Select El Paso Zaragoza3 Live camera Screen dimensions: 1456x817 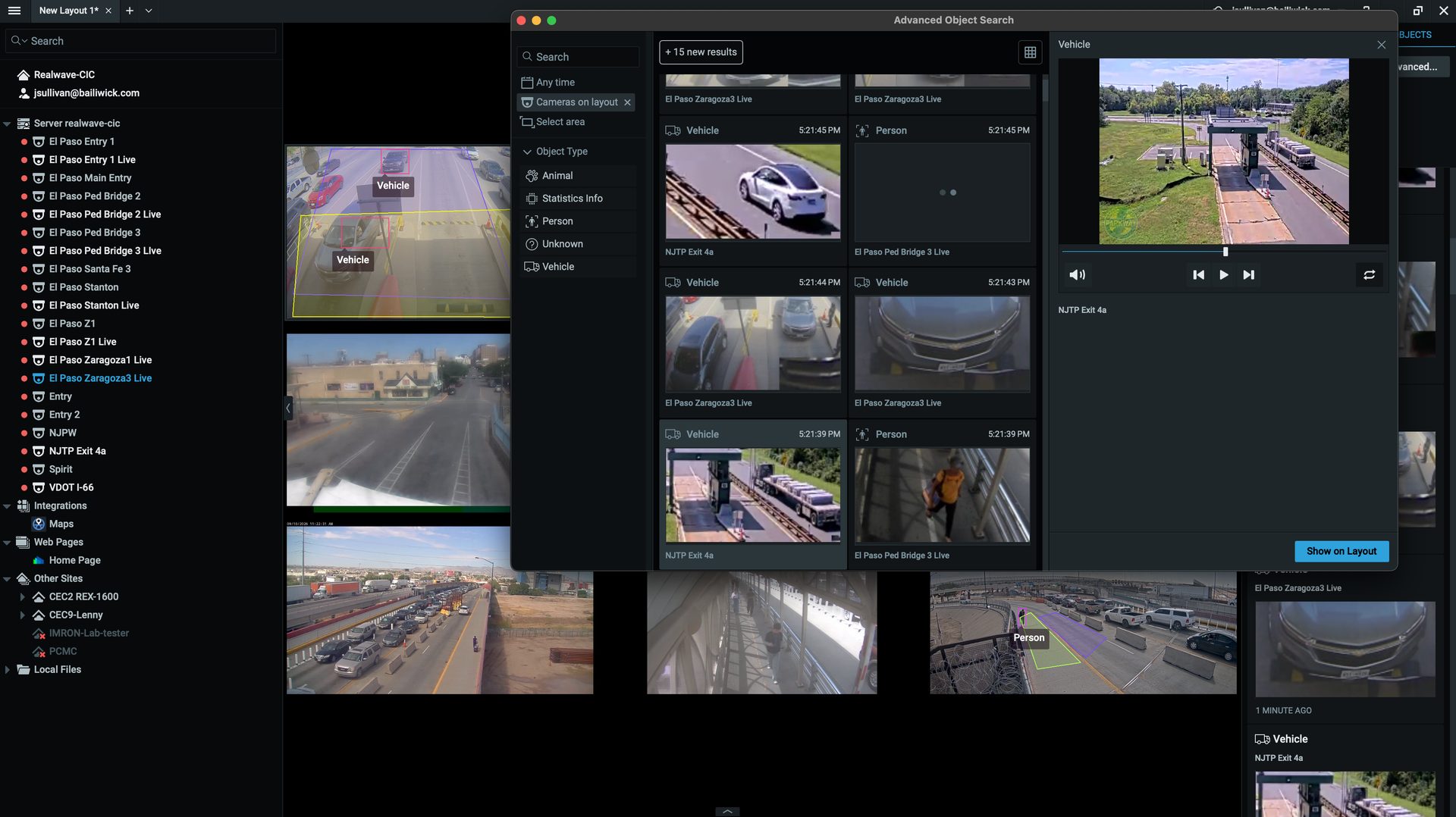[100, 378]
